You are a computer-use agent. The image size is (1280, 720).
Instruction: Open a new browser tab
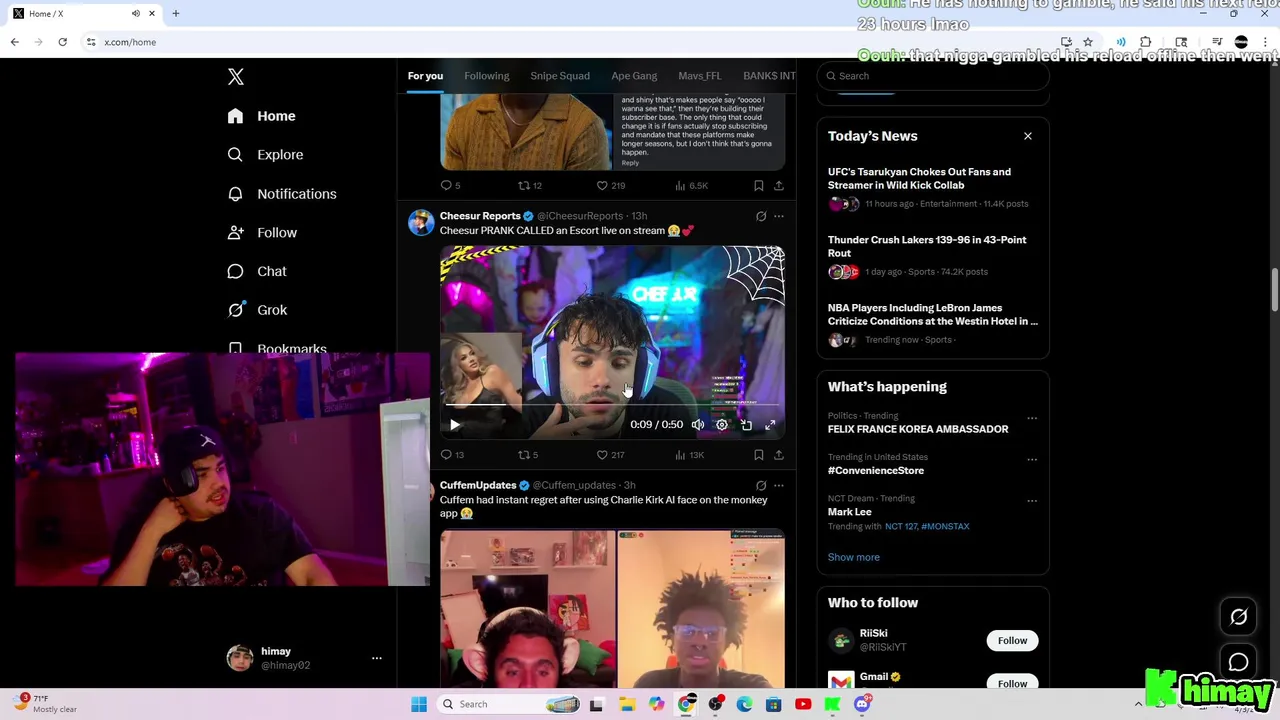tap(175, 14)
